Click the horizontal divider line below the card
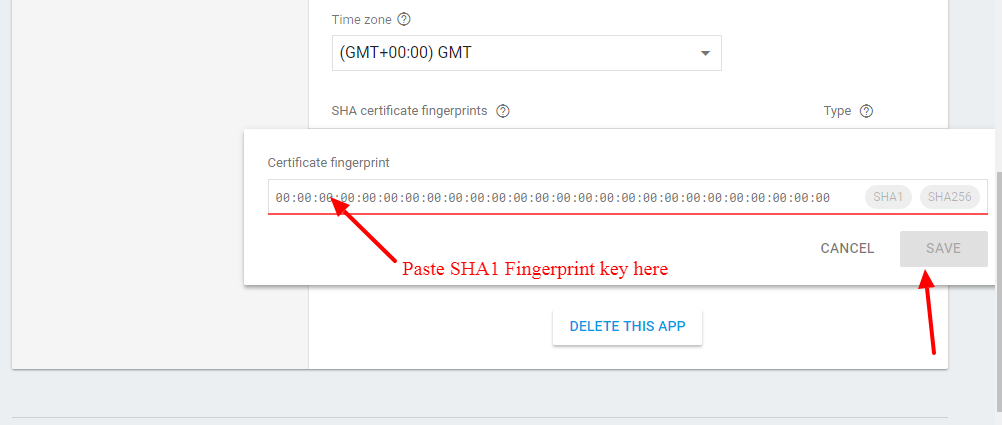Image resolution: width=1002 pixels, height=425 pixels. [x=480, y=417]
